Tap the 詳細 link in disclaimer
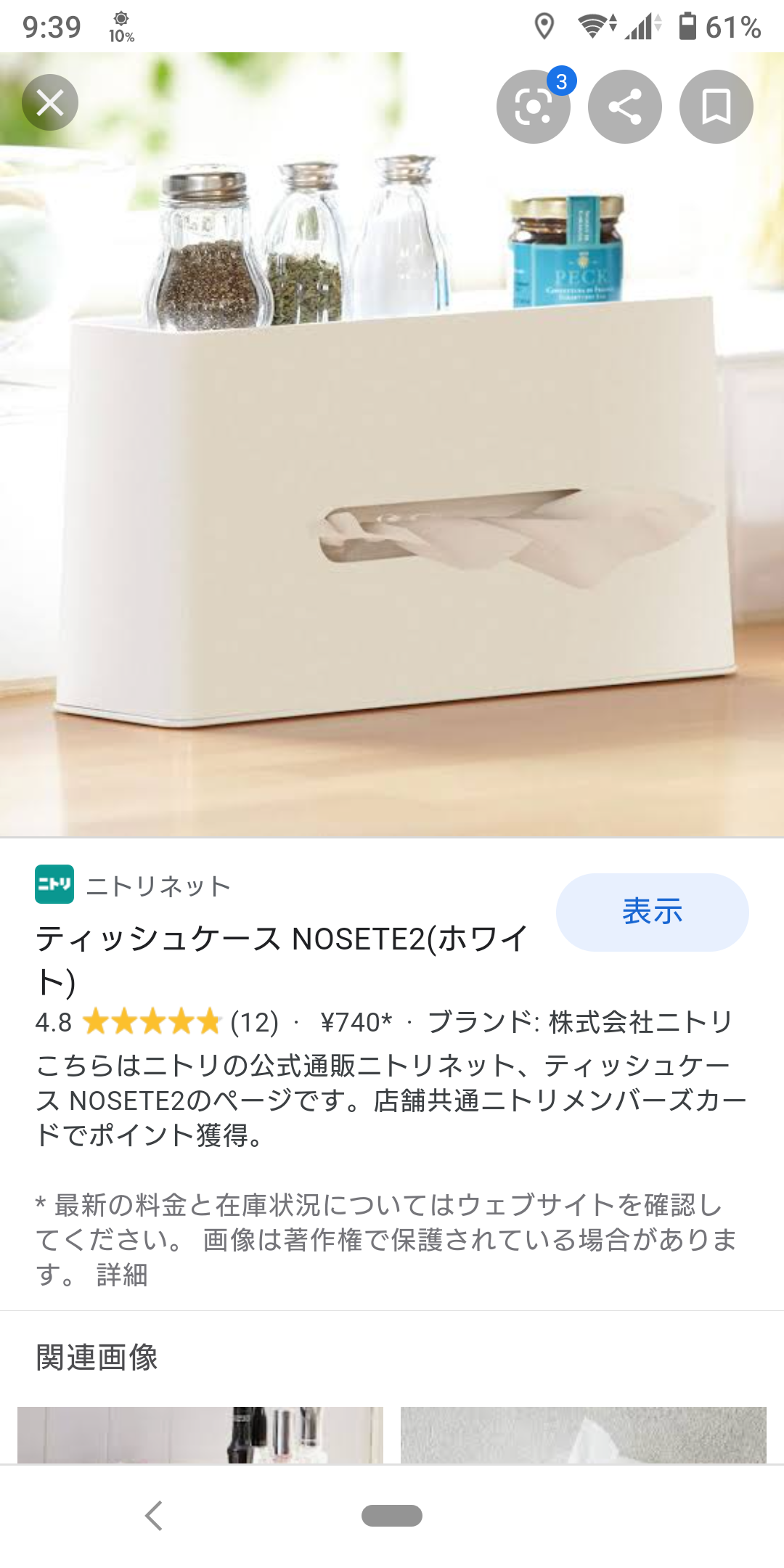 click(122, 1275)
